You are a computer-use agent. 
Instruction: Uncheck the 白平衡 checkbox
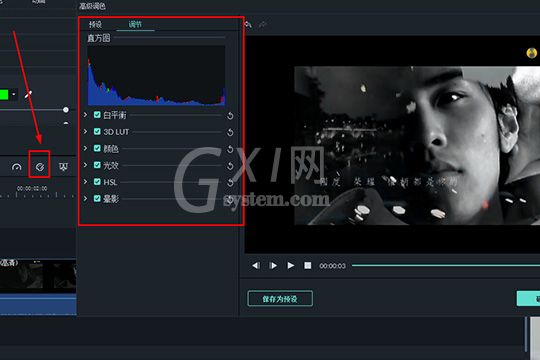click(97, 115)
